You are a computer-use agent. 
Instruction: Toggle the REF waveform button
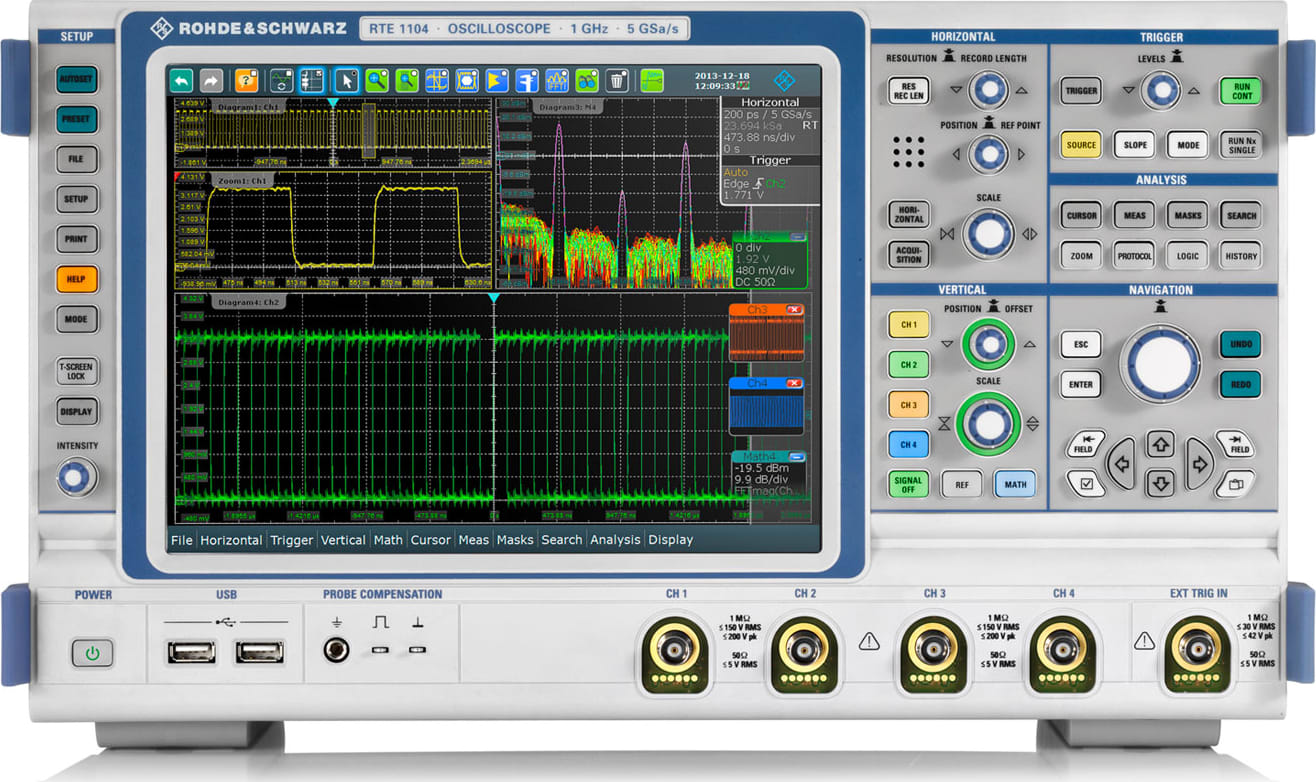961,484
